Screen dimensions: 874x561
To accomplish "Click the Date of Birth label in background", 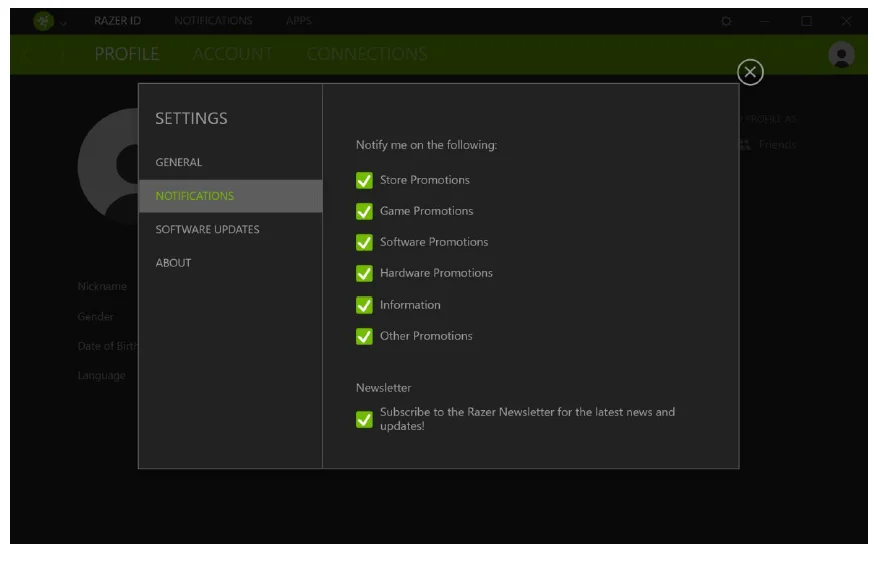I will point(108,346).
